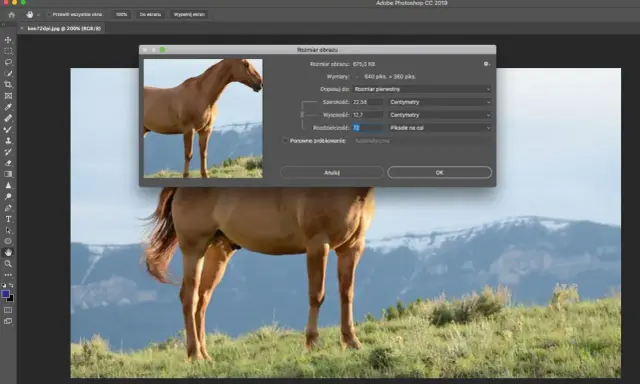The height and width of the screenshot is (384, 640).
Task: Select the Quick Selection tool
Action: click(8, 73)
